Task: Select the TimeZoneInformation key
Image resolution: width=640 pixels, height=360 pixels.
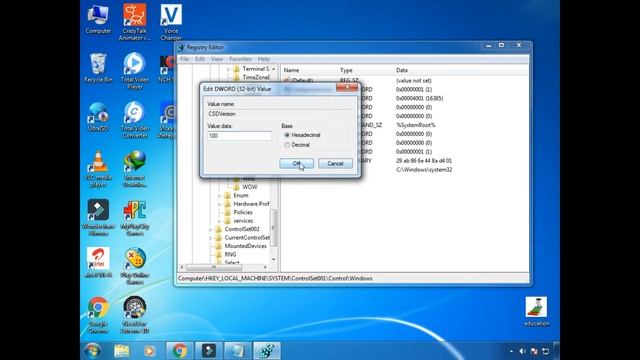Action: point(256,77)
